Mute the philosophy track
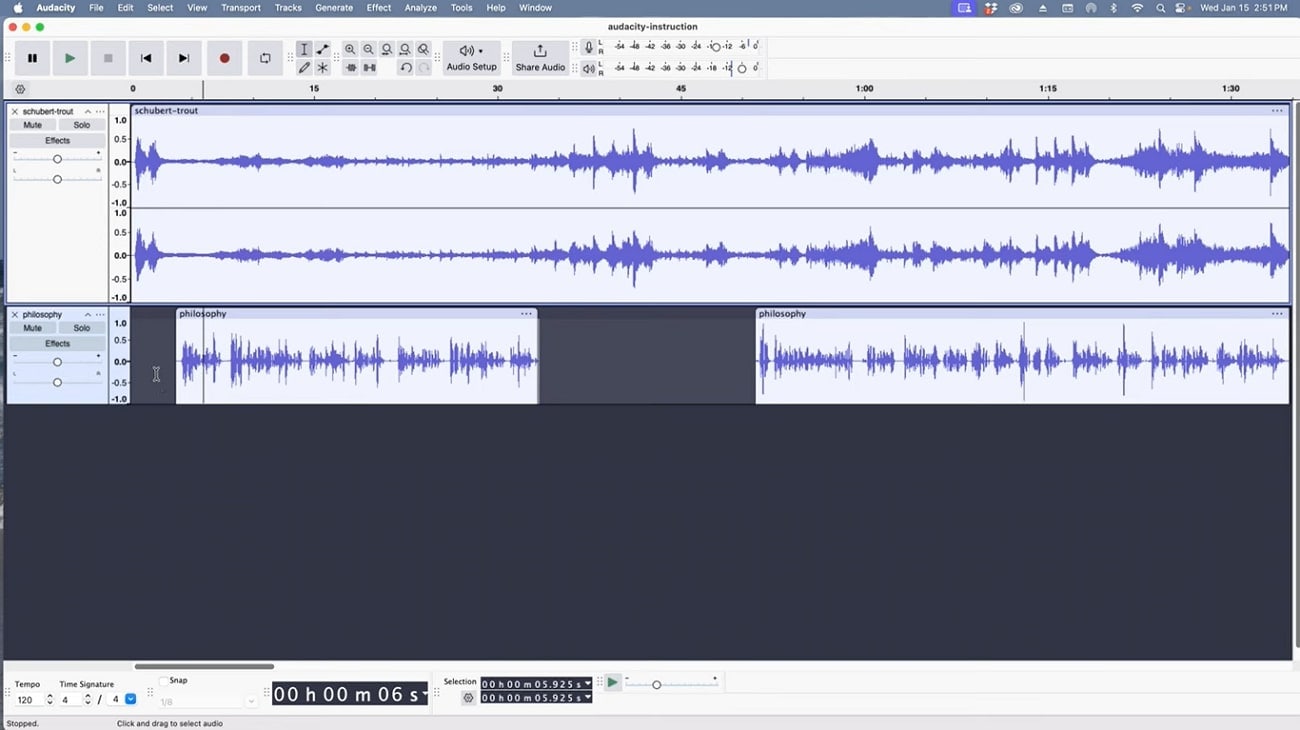This screenshot has width=1300, height=730. 33,328
